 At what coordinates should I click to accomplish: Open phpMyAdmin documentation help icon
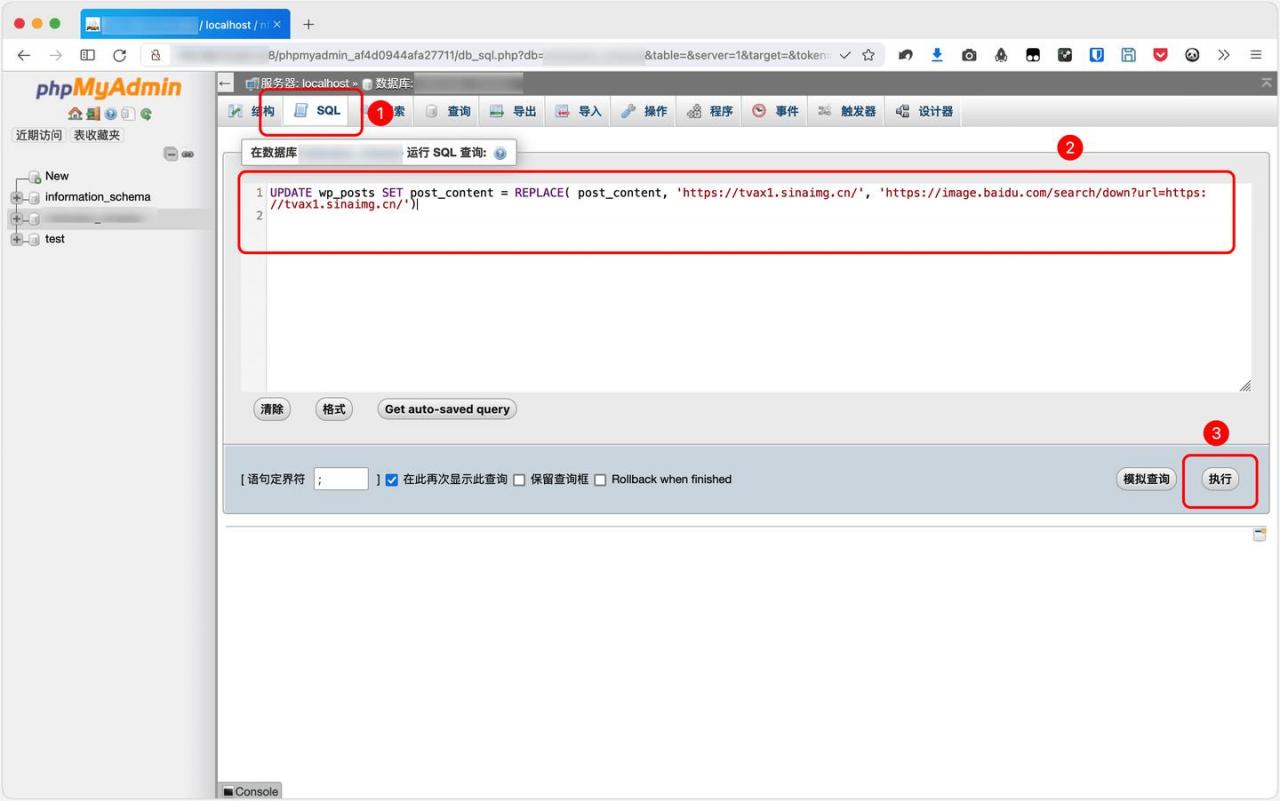110,114
